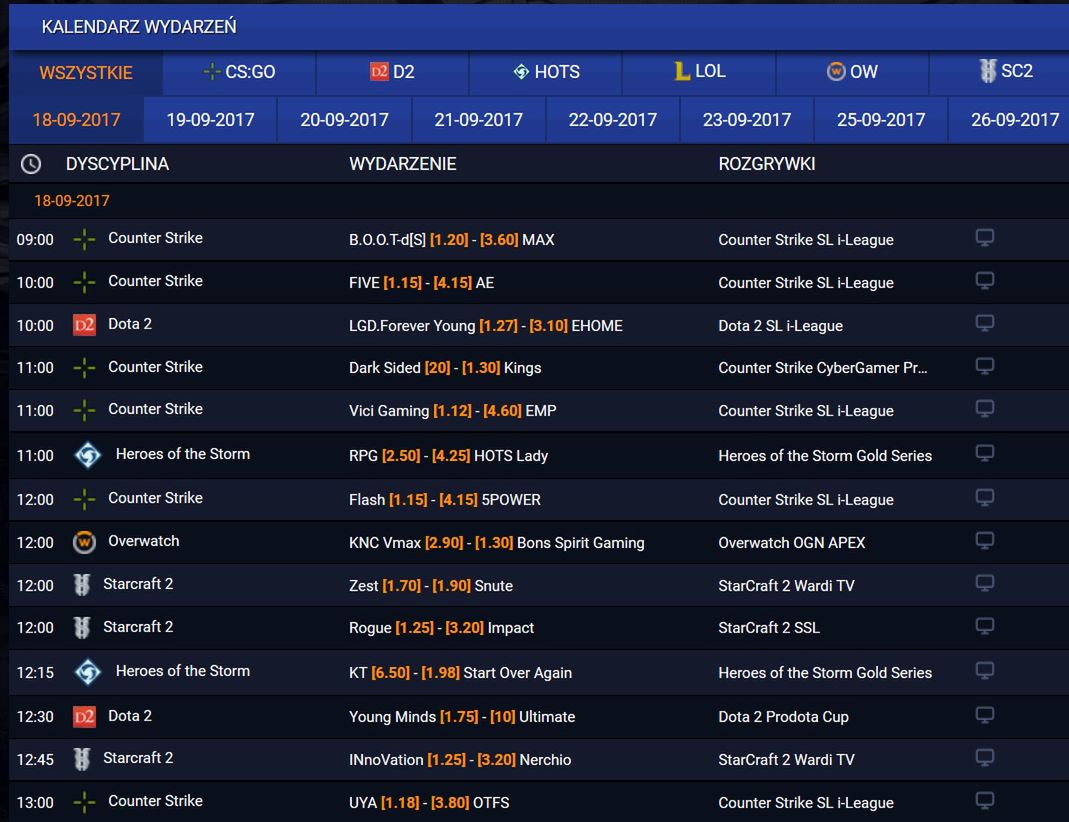Switch to the SC2 tab
The height and width of the screenshot is (822, 1069).
(x=999, y=72)
